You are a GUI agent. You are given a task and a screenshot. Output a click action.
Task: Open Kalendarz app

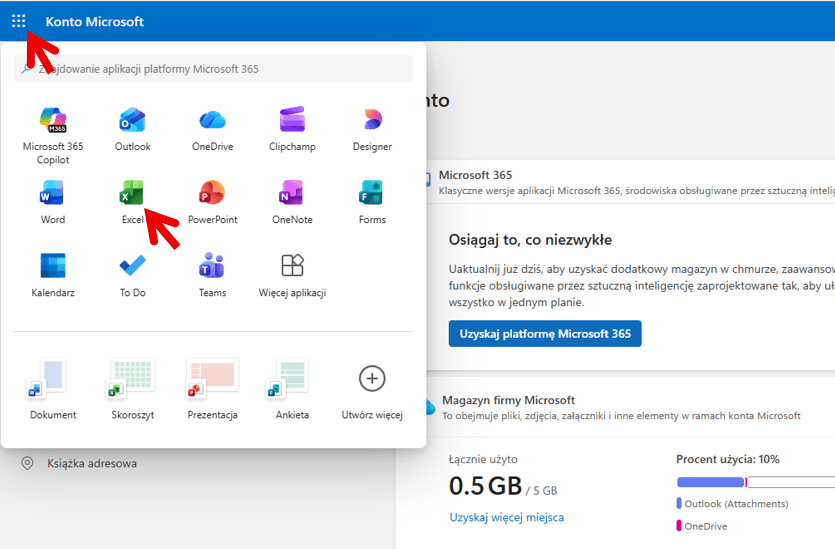click(x=53, y=275)
